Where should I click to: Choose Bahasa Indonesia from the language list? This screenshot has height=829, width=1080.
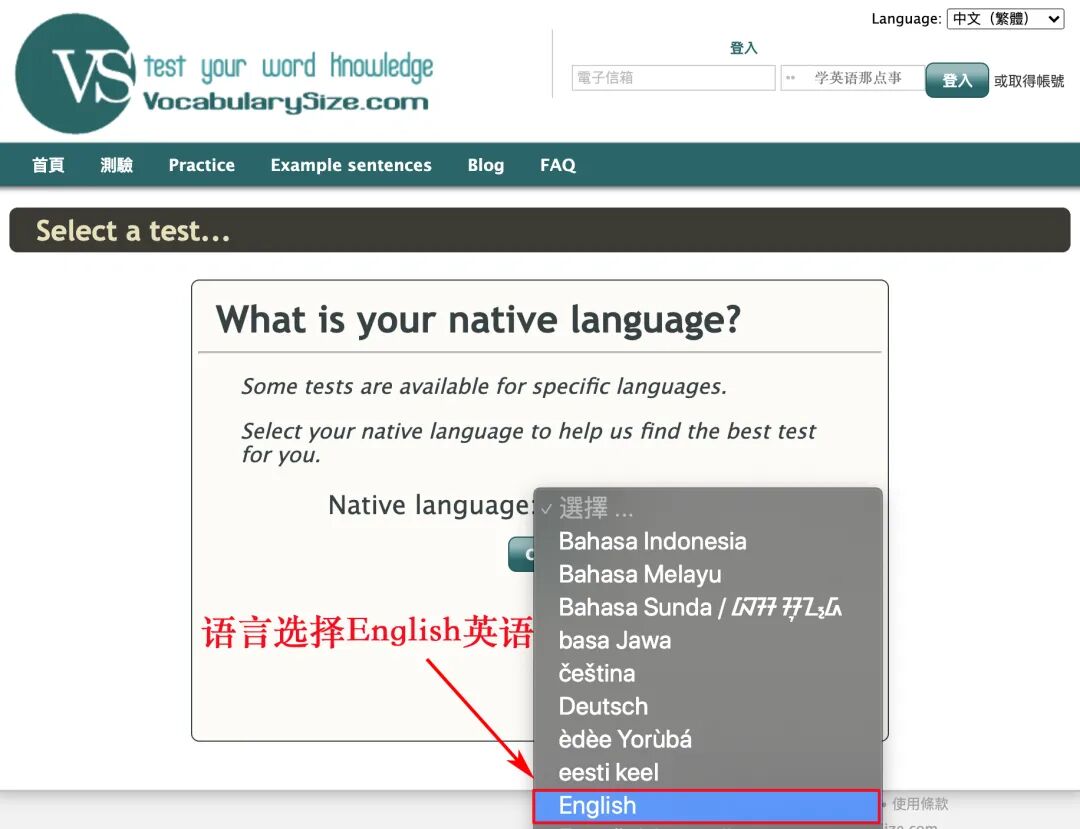click(x=707, y=541)
